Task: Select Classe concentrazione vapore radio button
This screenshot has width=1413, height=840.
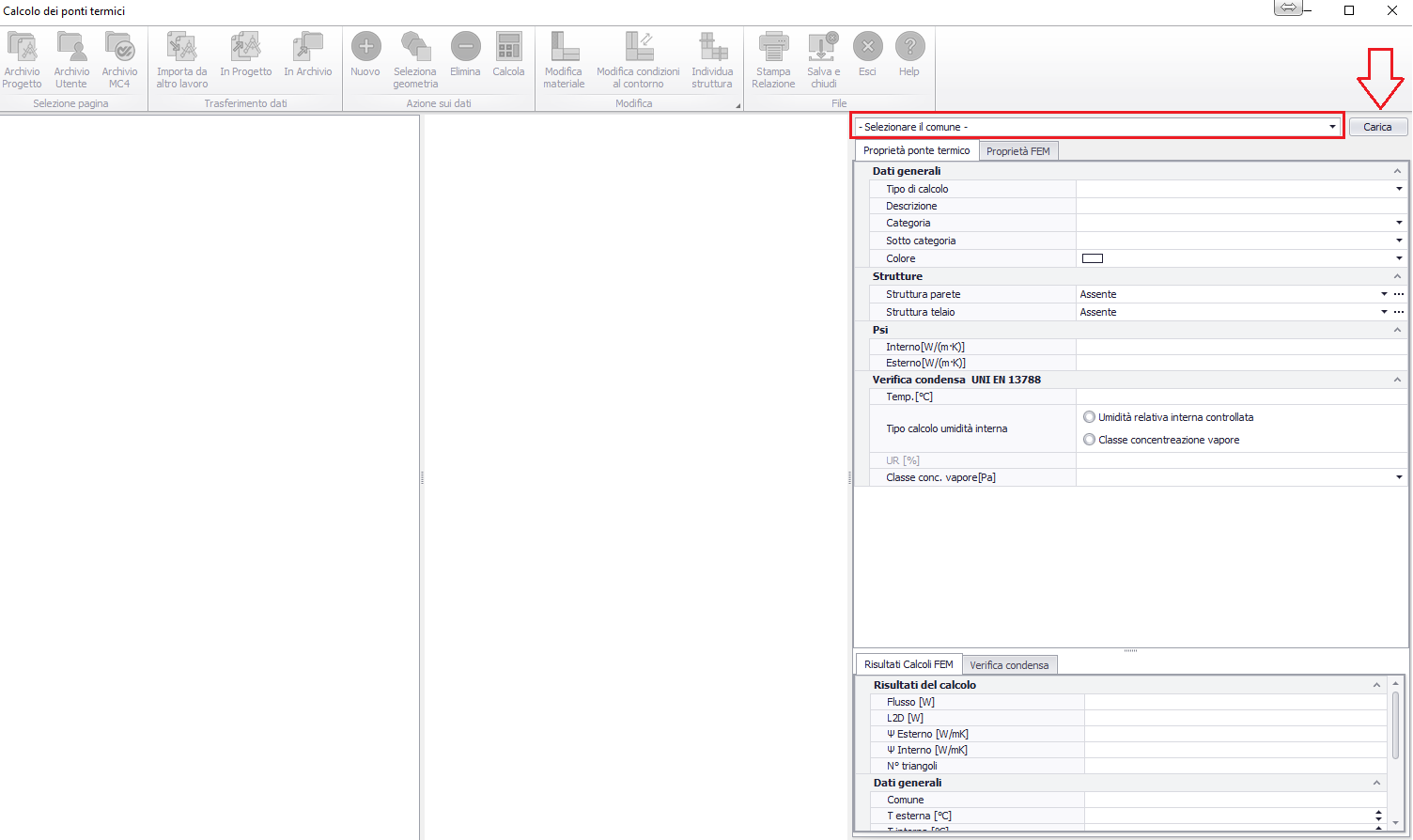Action: tap(1090, 440)
